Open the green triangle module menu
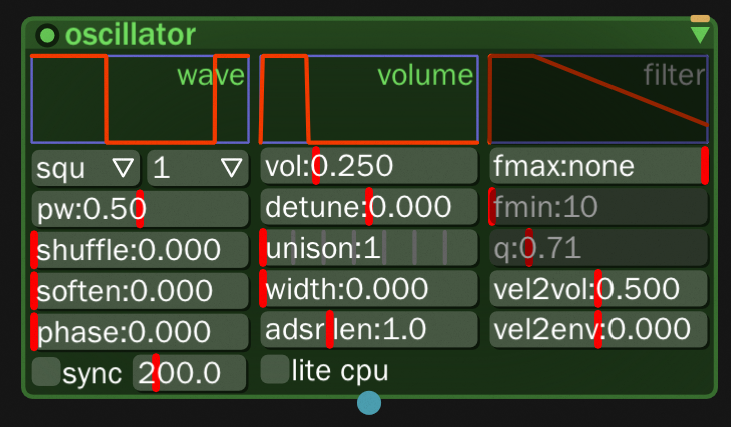This screenshot has height=427, width=731. 700,36
